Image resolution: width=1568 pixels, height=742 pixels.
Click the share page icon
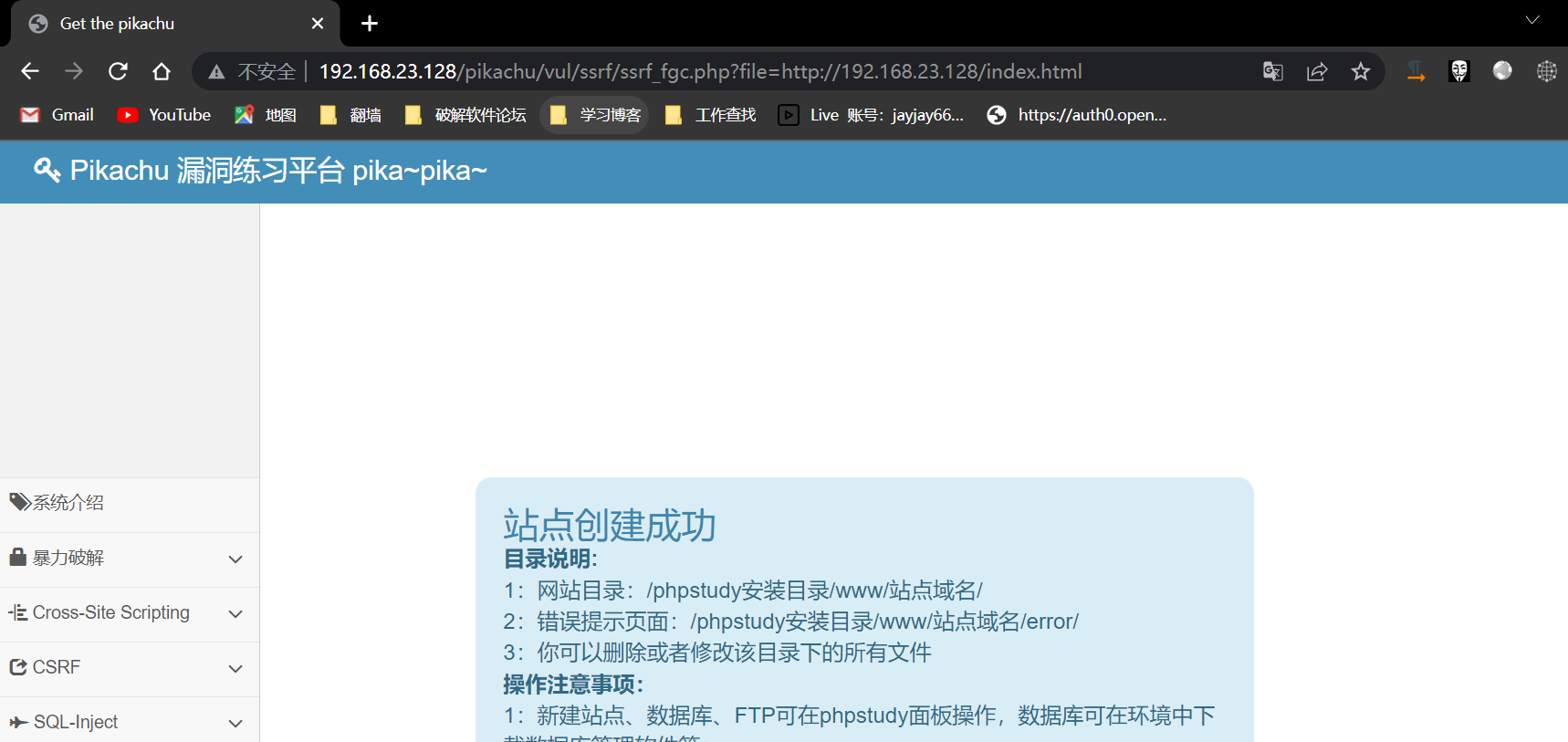click(x=1316, y=71)
